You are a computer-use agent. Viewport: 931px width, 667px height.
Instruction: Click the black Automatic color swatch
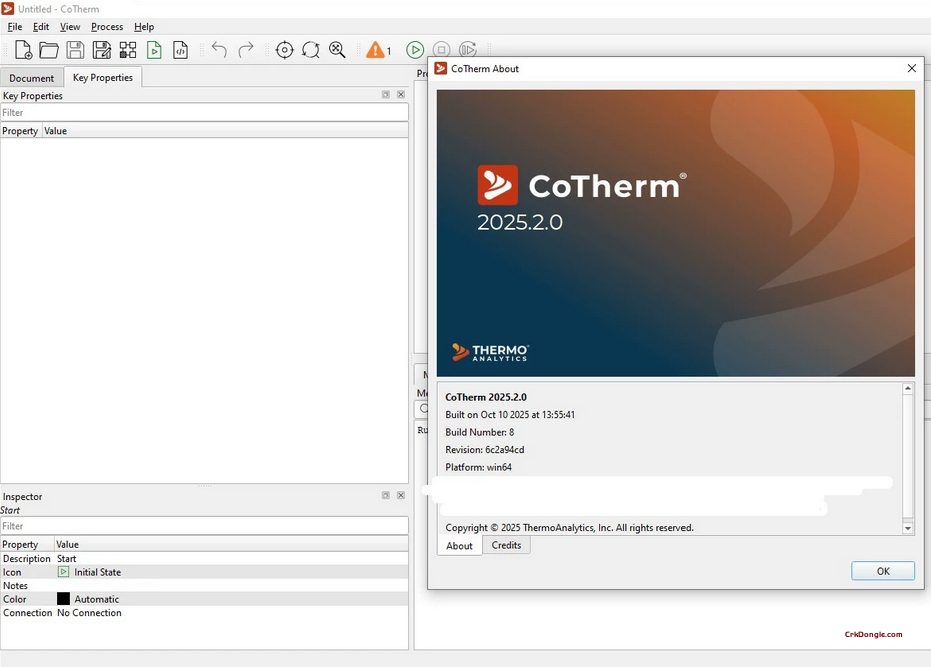(x=64, y=599)
